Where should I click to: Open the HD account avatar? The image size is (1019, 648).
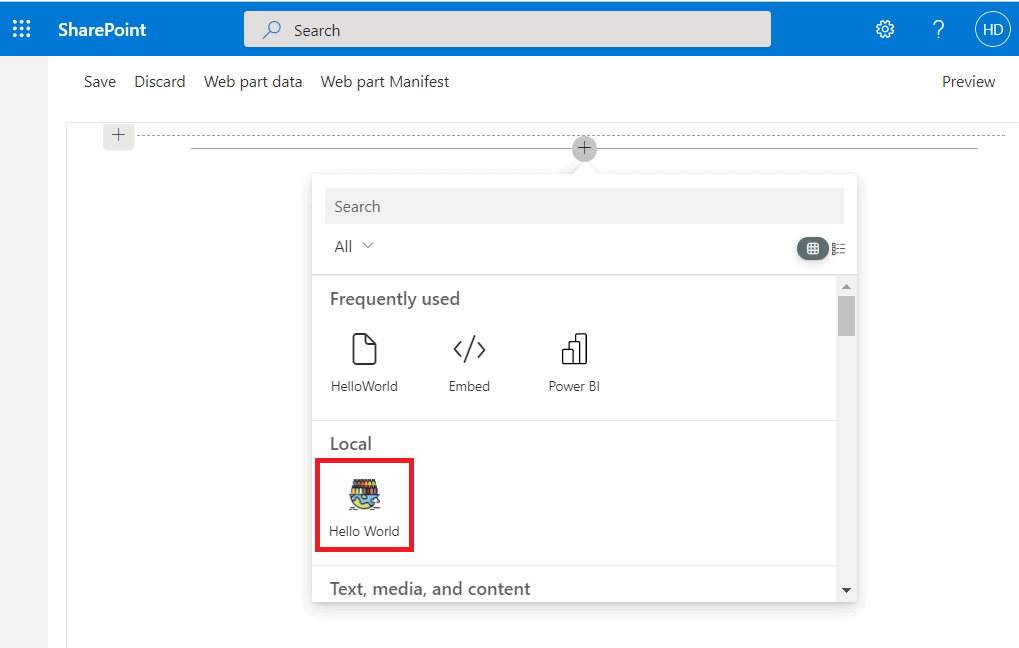click(992, 29)
